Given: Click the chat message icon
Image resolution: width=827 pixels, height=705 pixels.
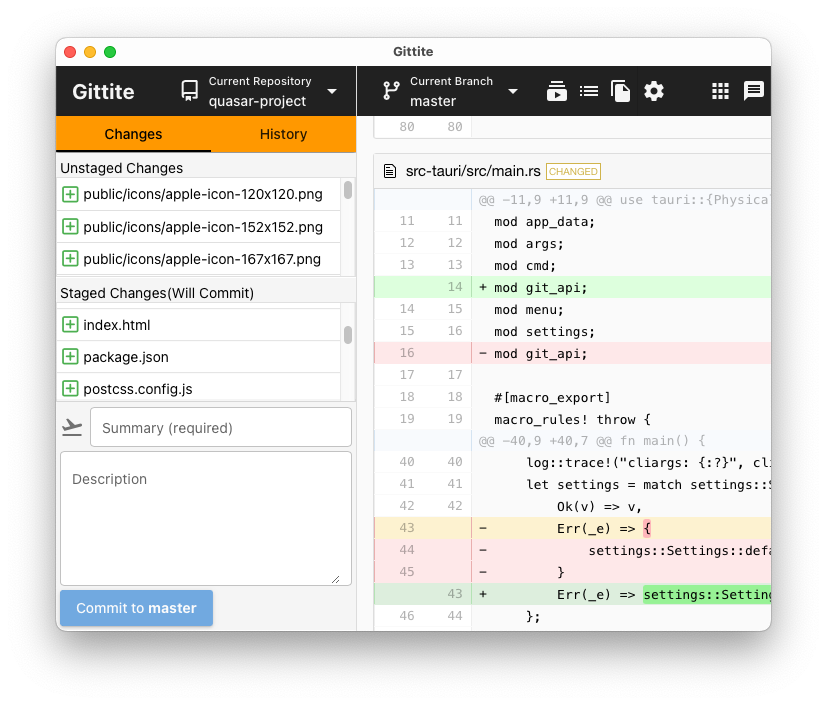Looking at the screenshot, I should [754, 91].
